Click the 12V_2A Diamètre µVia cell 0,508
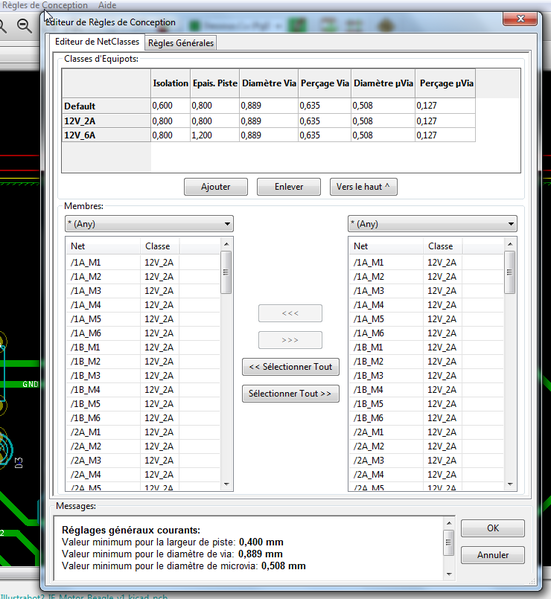Viewport: 551px width, 599px height. (383, 121)
